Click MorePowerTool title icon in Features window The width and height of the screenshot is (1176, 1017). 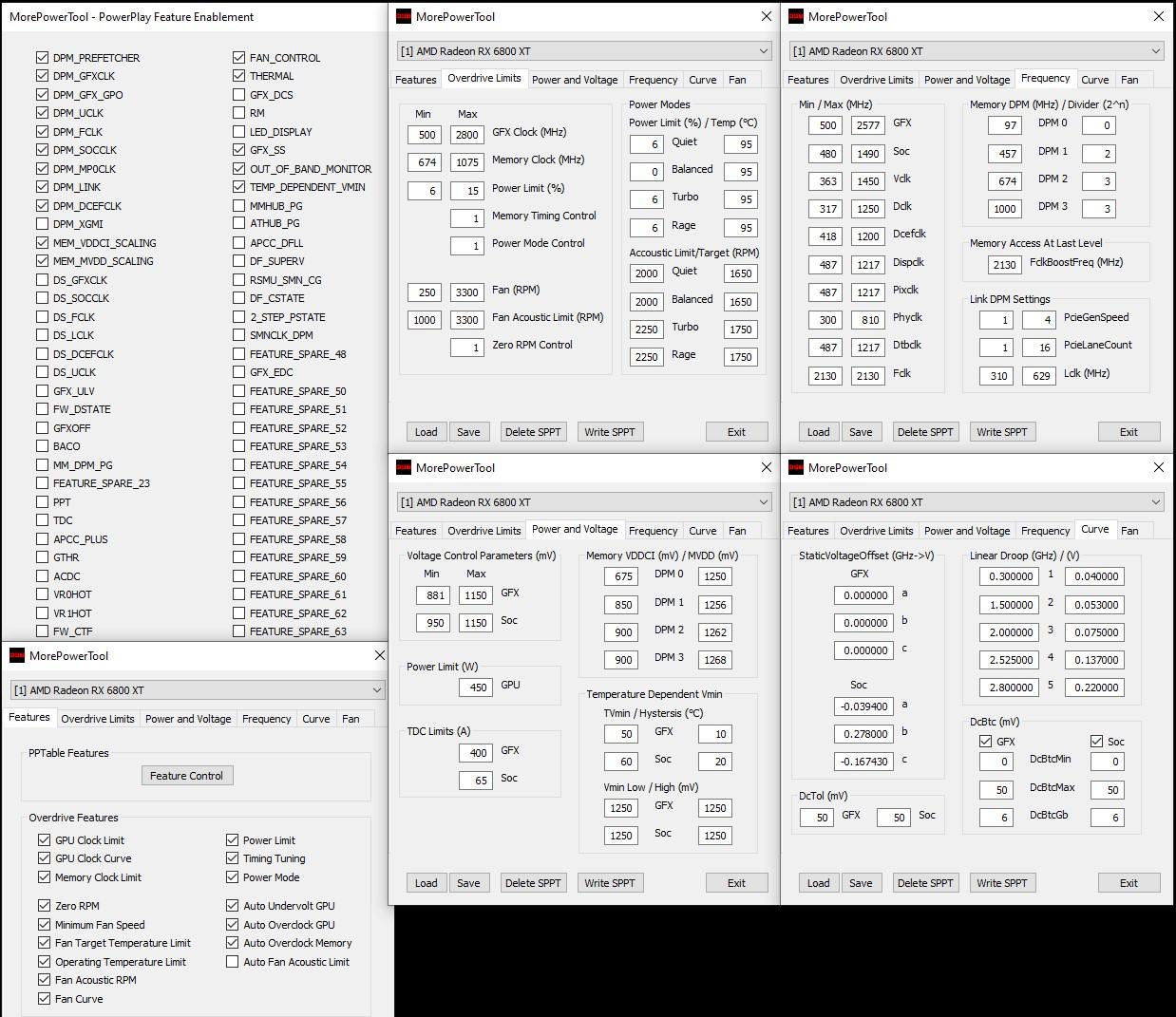pyautogui.click(x=17, y=655)
